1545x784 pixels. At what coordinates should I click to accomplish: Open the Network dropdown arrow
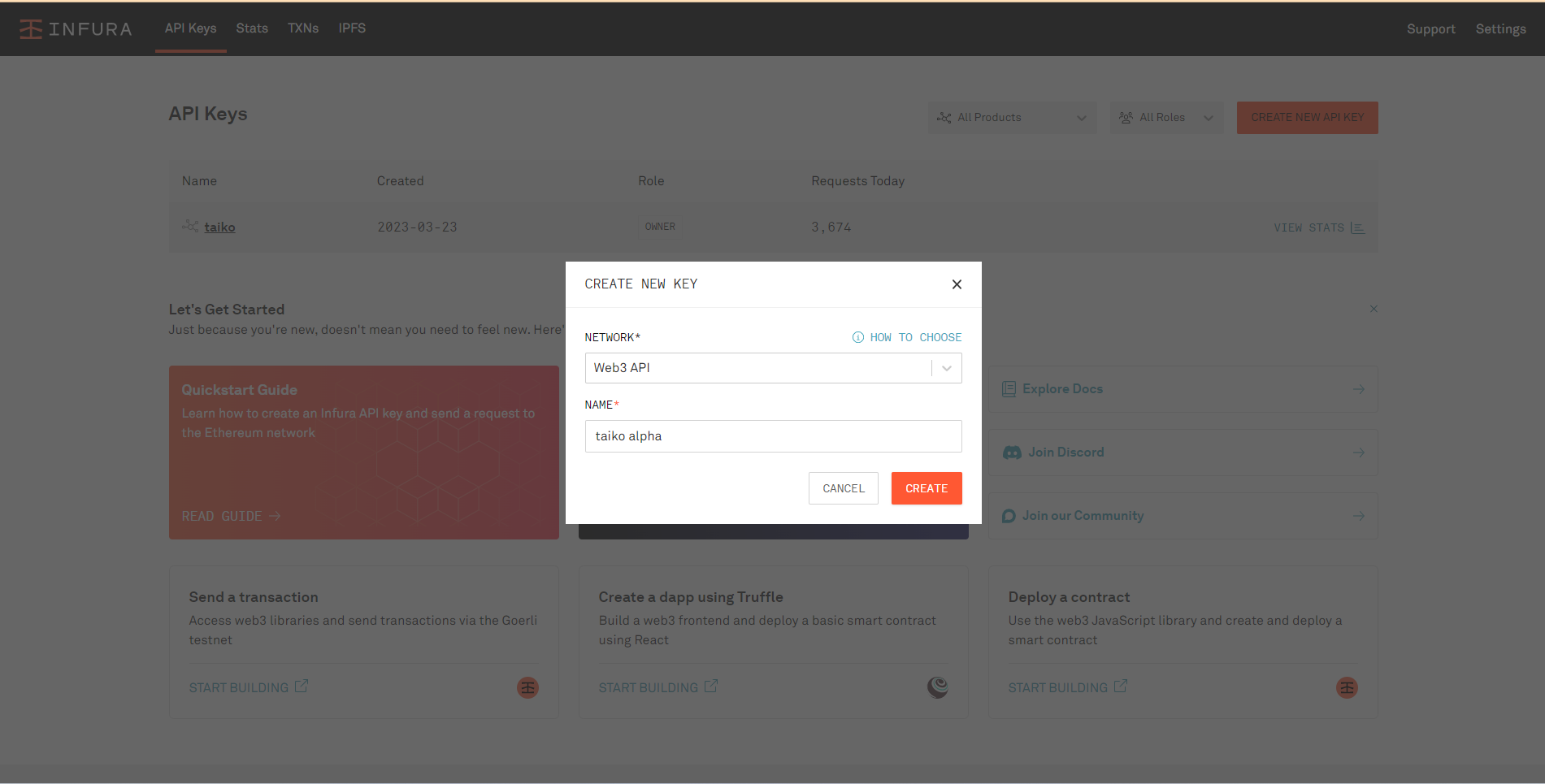click(947, 368)
